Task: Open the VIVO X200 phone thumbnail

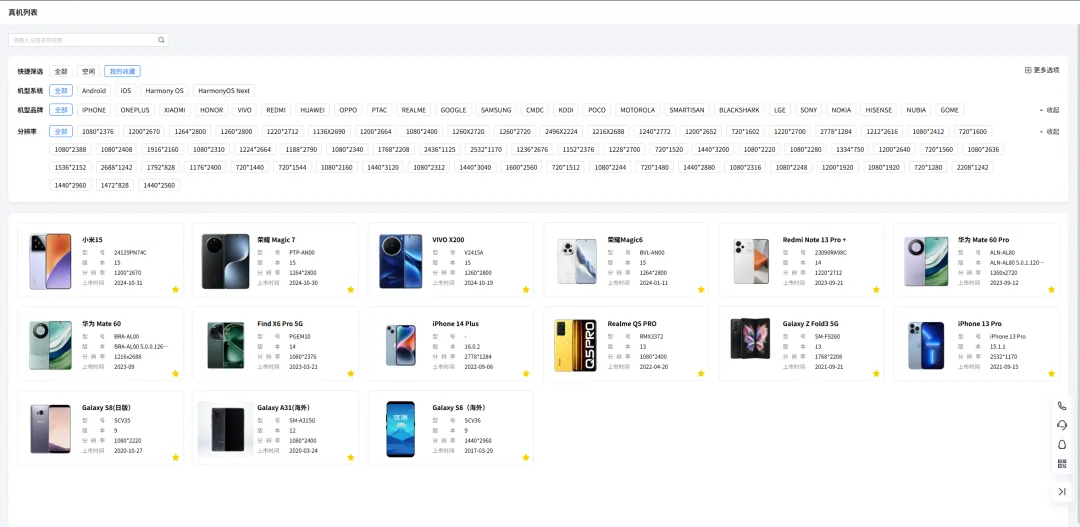Action: pos(401,261)
